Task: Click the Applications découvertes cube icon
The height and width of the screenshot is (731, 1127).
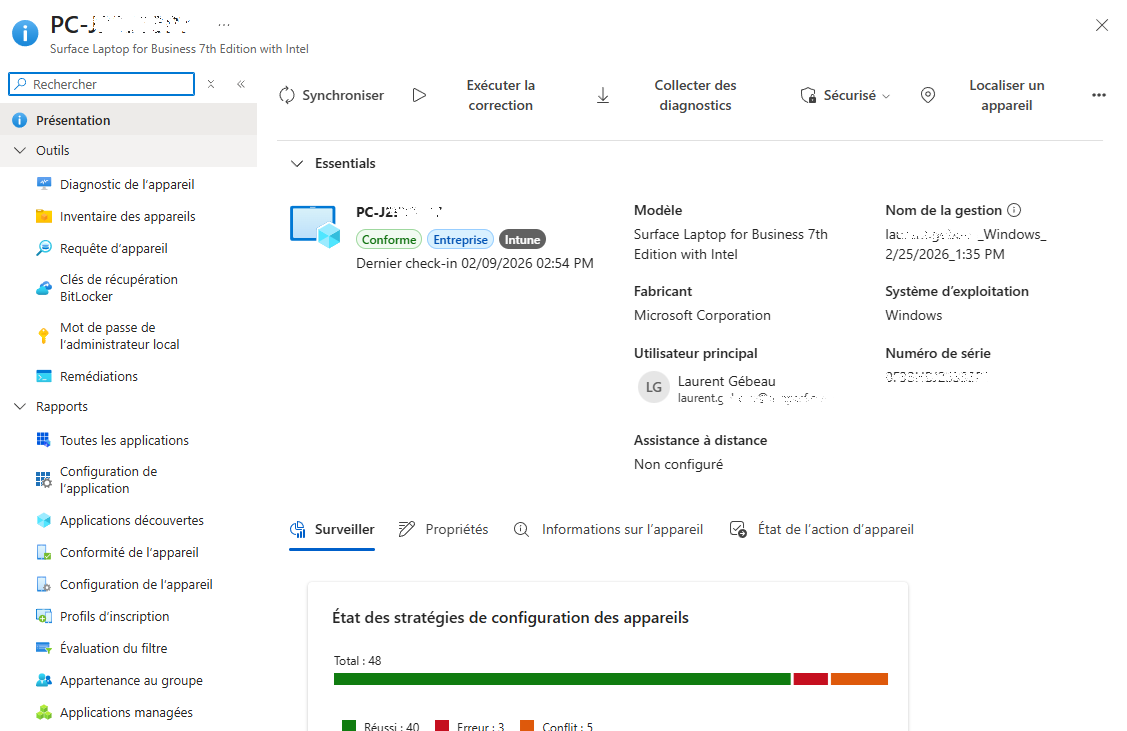Action: point(44,520)
